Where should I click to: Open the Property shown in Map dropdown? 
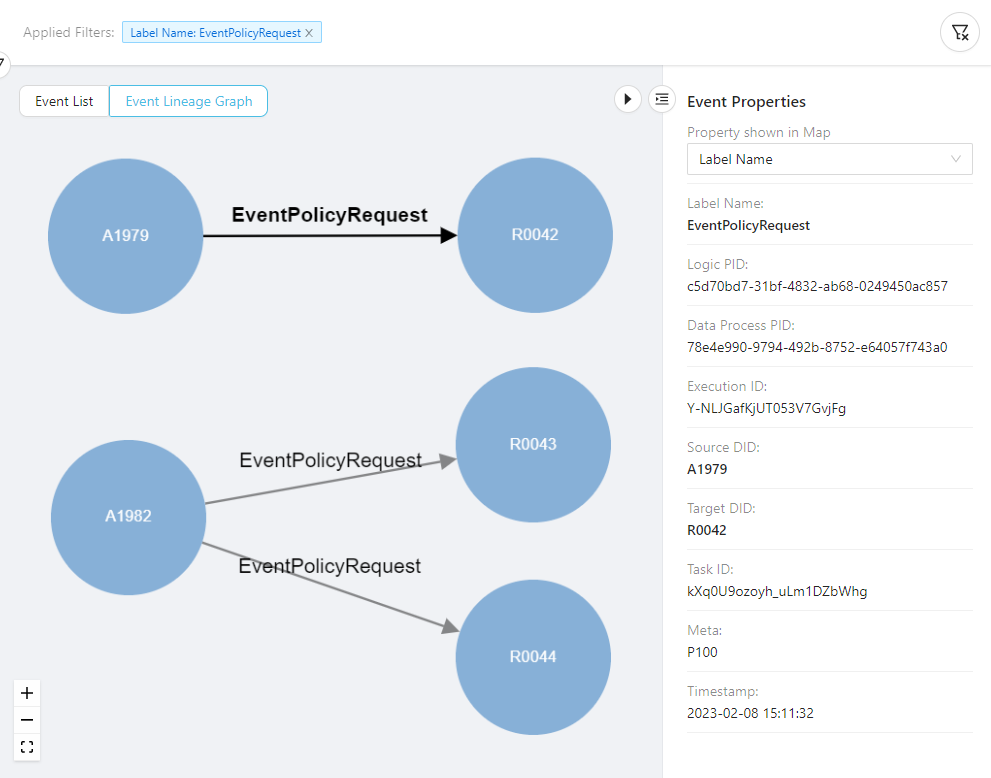click(829, 159)
